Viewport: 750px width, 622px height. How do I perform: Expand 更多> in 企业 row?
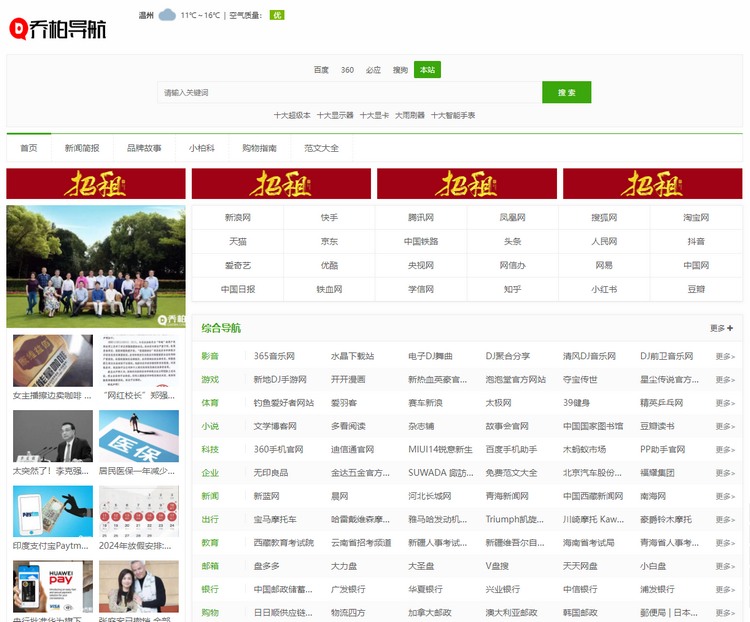[x=725, y=473]
